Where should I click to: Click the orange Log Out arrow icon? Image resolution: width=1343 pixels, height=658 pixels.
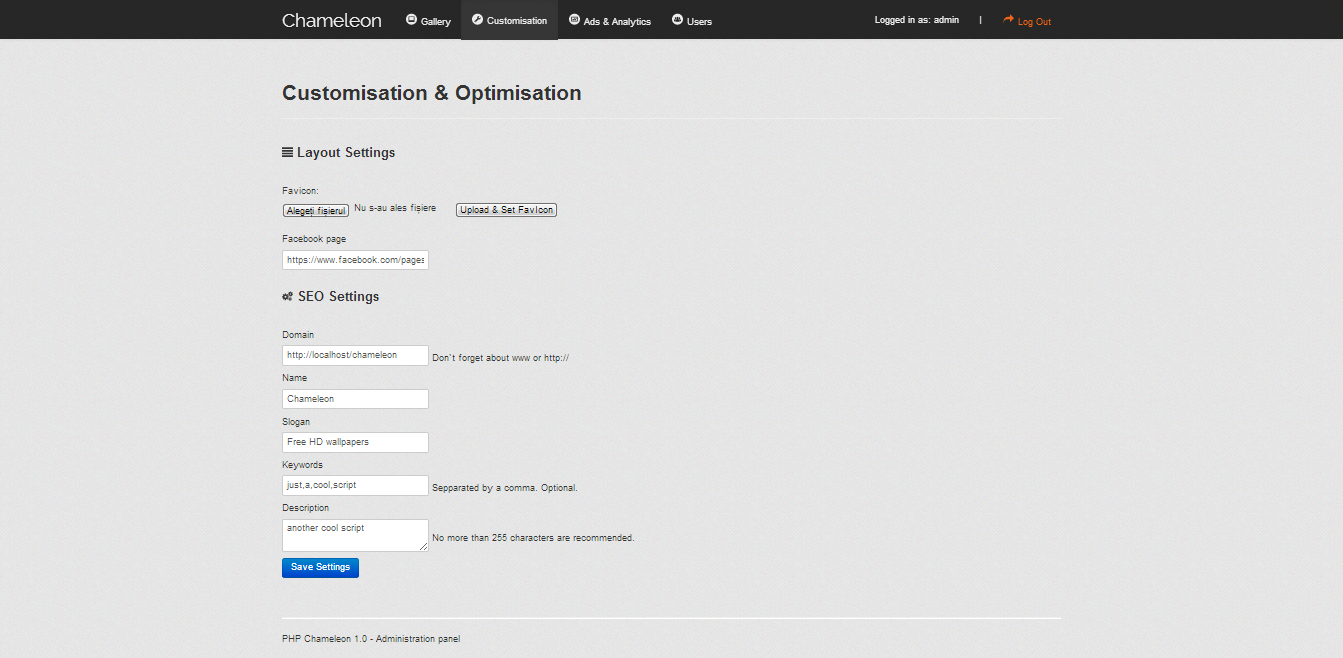(x=1008, y=20)
